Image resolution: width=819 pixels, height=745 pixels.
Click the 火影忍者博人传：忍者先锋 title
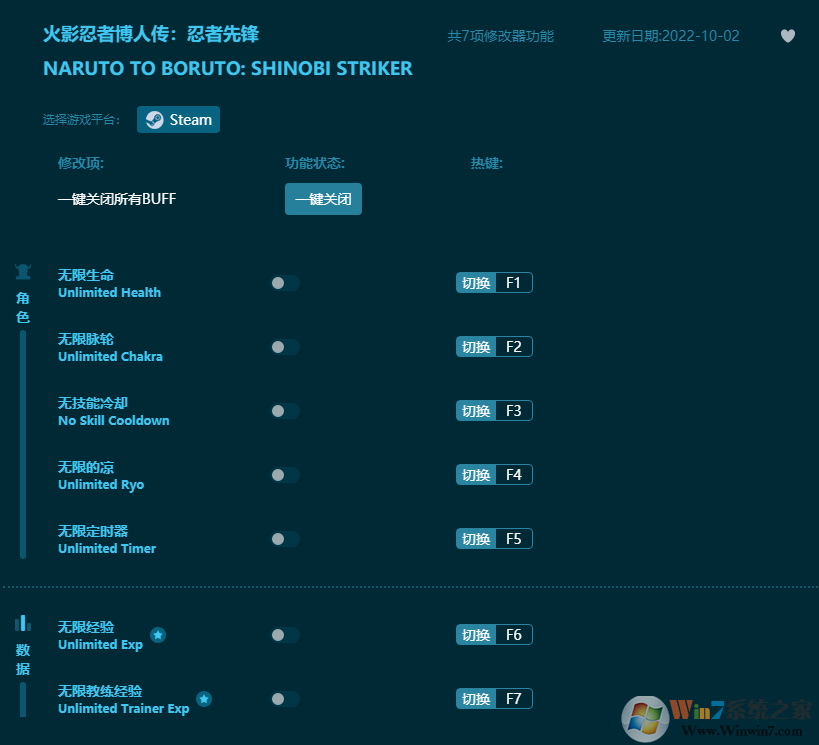pyautogui.click(x=151, y=34)
